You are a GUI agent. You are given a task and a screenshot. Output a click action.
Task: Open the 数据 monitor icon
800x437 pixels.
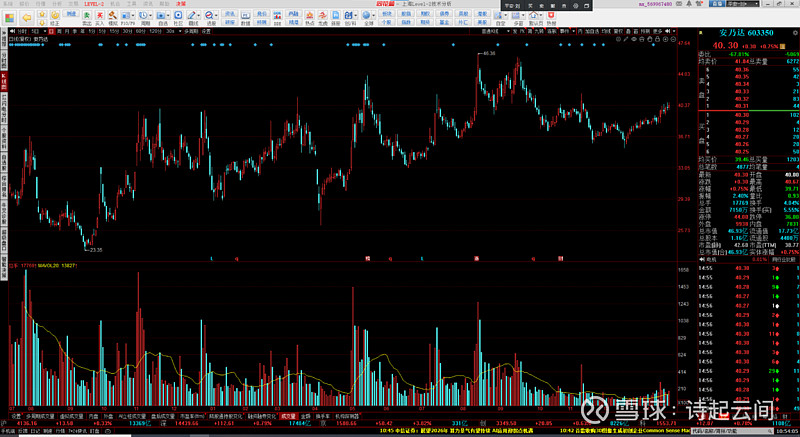[x=245, y=18]
